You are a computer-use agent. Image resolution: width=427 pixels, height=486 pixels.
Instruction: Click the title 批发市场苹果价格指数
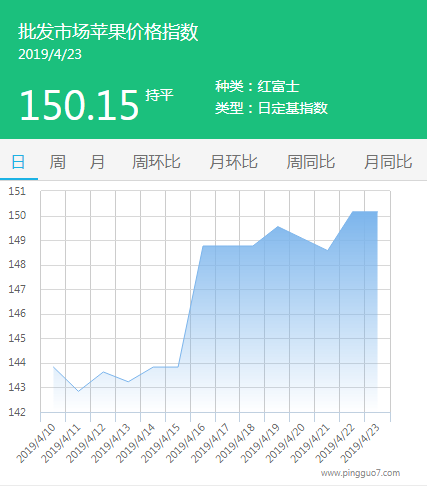click(108, 32)
